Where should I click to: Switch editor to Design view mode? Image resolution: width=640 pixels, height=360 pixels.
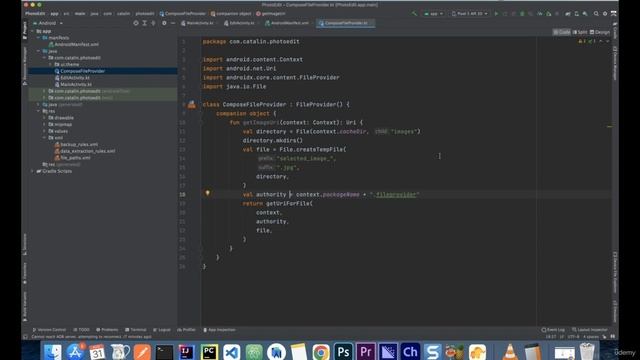600,32
